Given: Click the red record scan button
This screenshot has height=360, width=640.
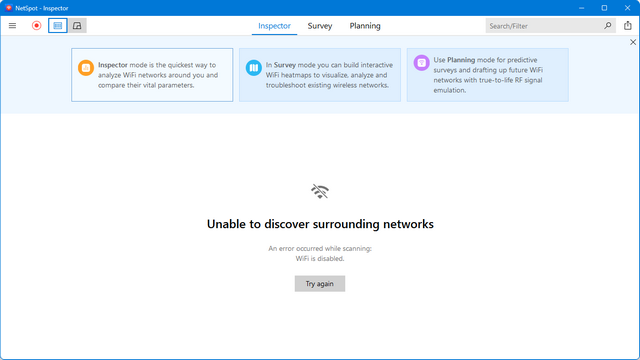Looking at the screenshot, I should [x=36, y=26].
